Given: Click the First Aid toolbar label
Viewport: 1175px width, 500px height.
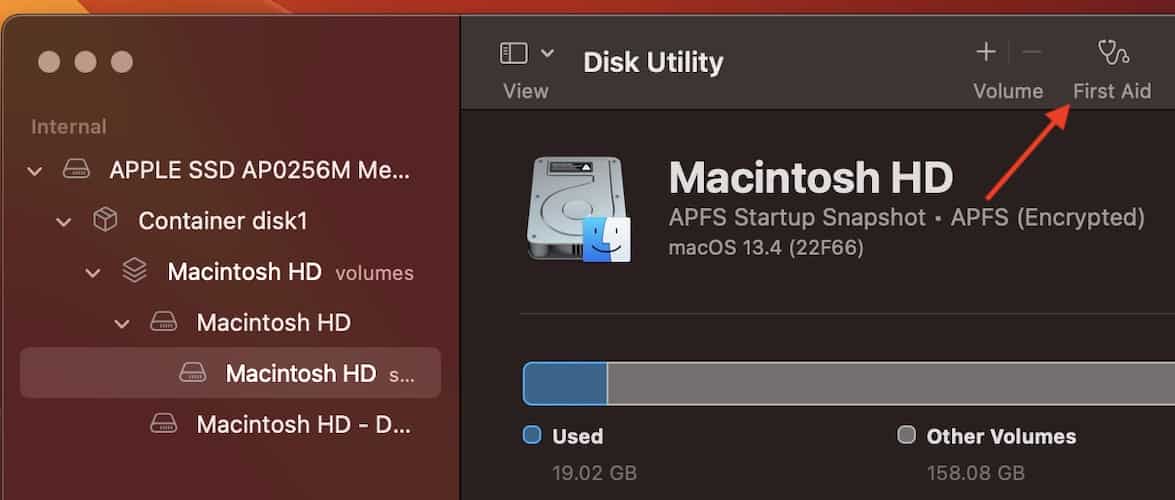Looking at the screenshot, I should [x=1112, y=91].
